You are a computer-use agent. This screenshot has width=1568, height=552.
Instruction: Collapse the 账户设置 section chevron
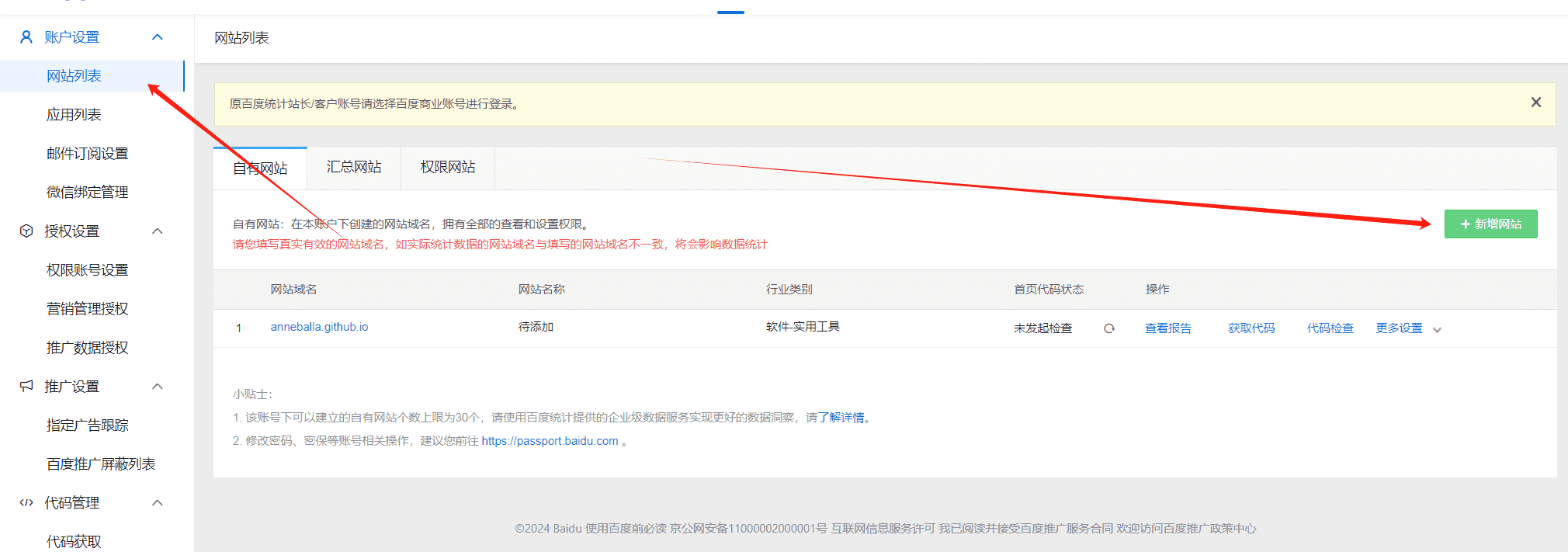[158, 36]
